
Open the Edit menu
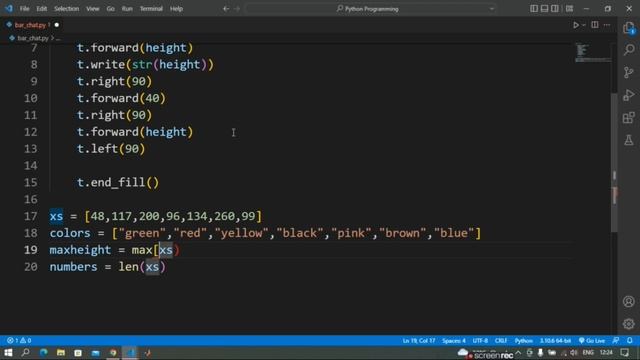(42, 9)
